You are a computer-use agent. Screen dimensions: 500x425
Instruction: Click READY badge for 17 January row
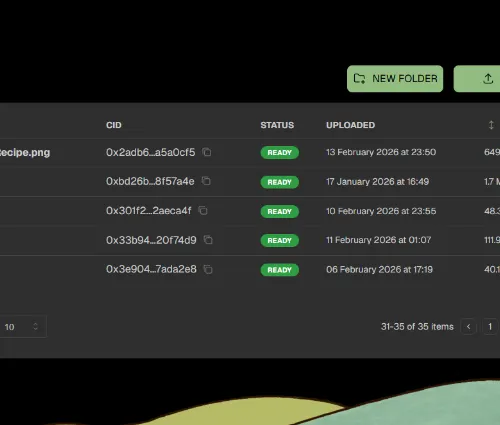coord(279,182)
